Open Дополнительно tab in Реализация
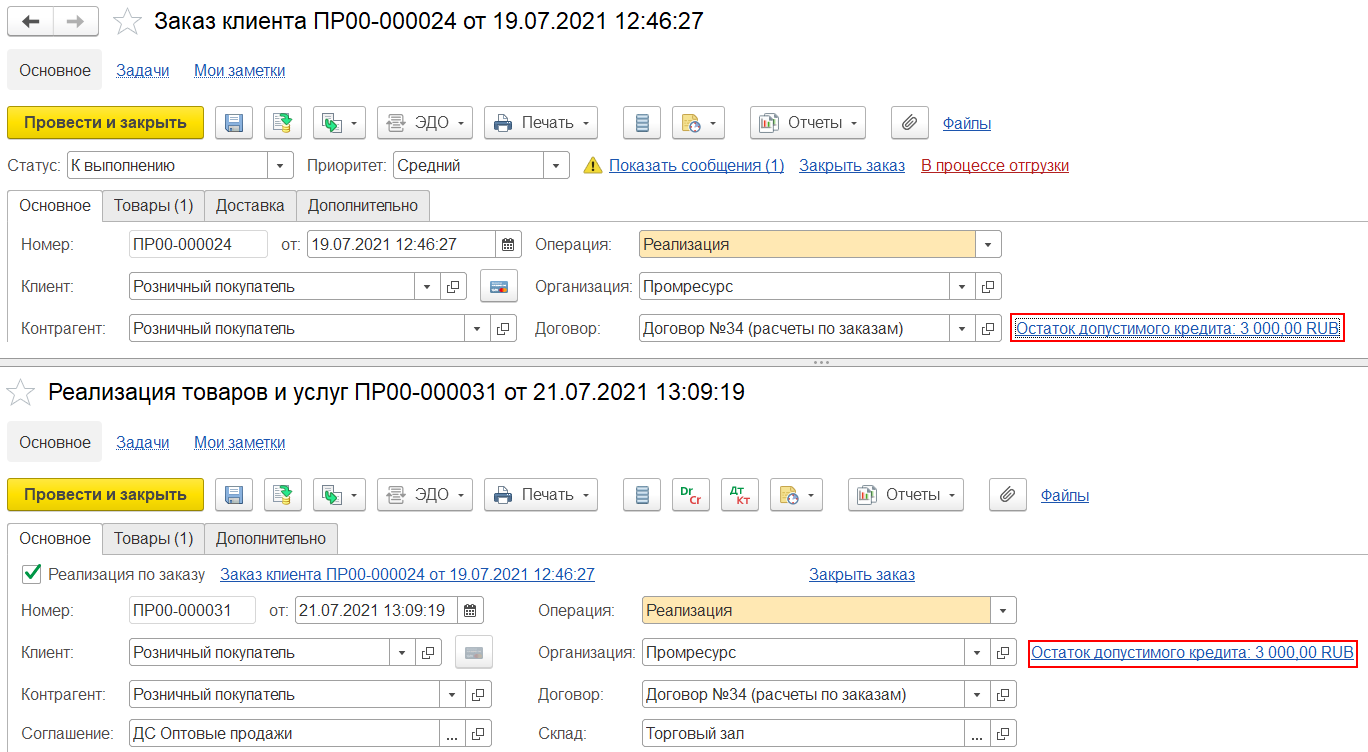This screenshot has width=1368, height=752. coord(271,538)
